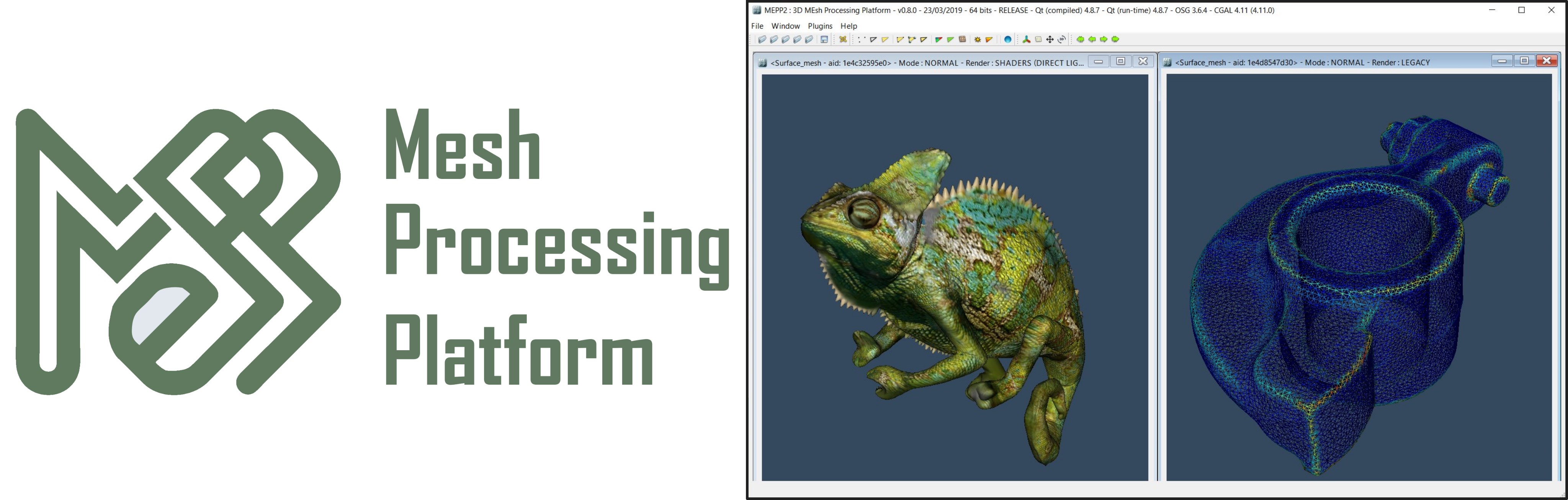This screenshot has width=1568, height=500.
Task: Open the File menu
Action: click(x=757, y=26)
